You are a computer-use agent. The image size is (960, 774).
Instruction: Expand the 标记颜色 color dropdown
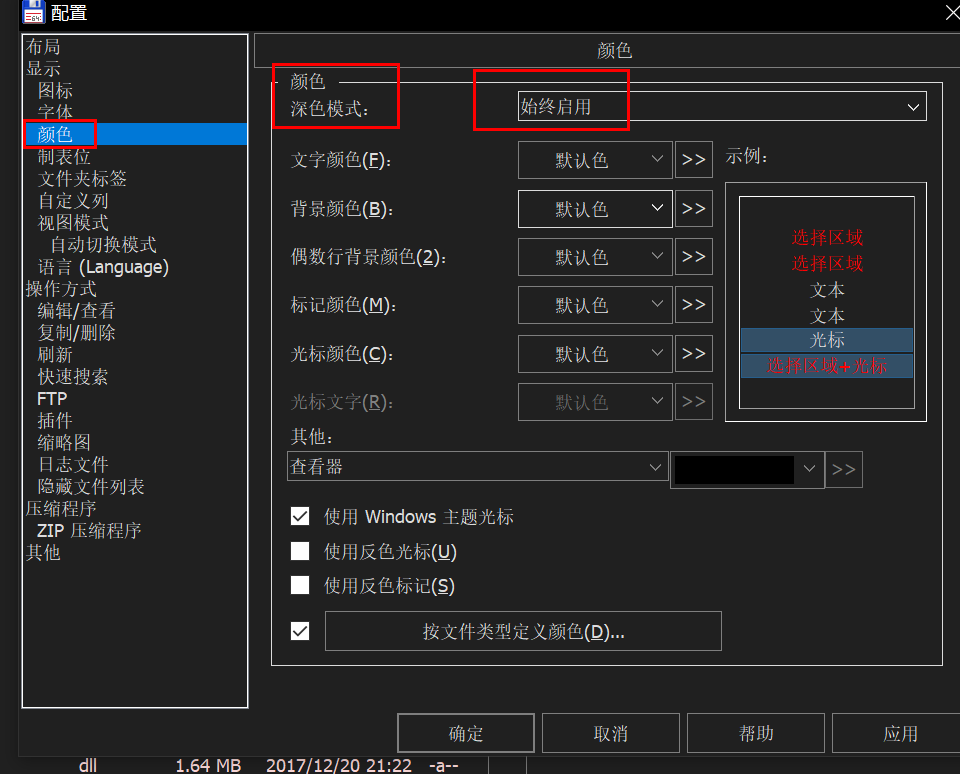pyautogui.click(x=595, y=304)
